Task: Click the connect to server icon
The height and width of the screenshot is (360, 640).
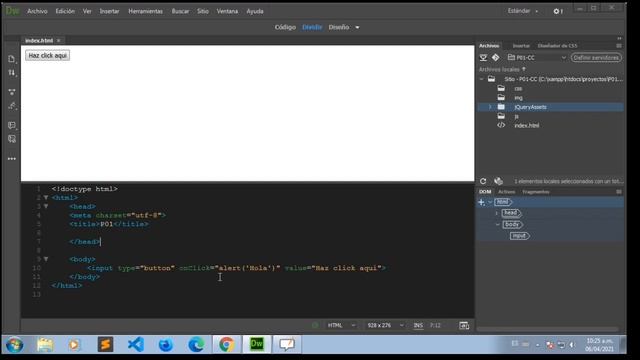Action: pyautogui.click(x=483, y=58)
